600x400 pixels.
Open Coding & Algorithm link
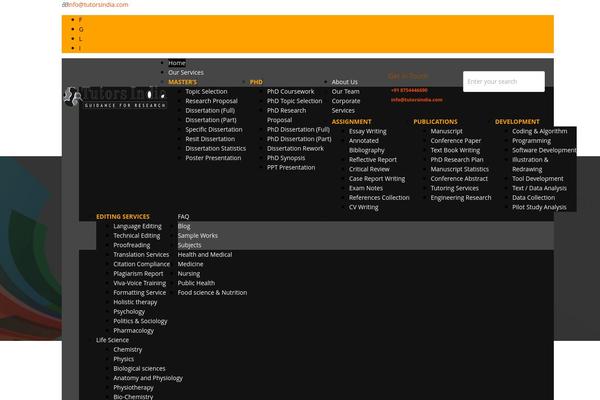tap(540, 131)
